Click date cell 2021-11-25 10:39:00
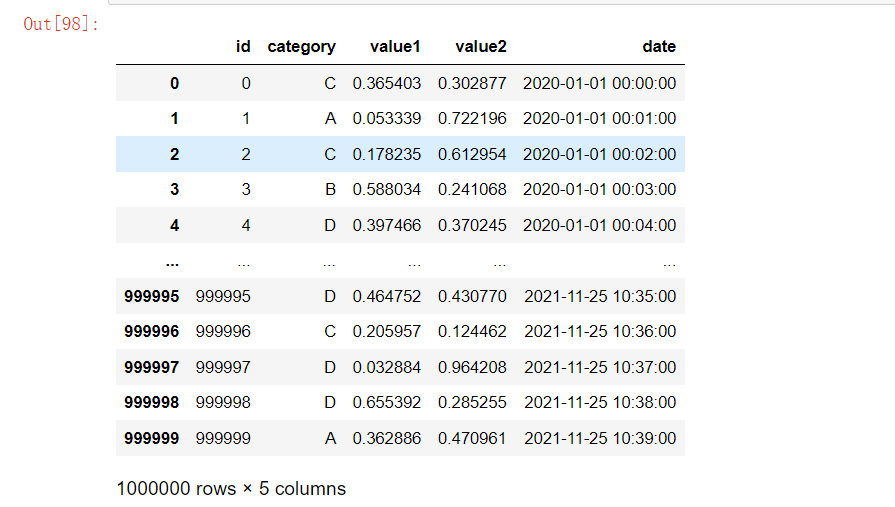Image resolution: width=895 pixels, height=507 pixels. point(600,438)
